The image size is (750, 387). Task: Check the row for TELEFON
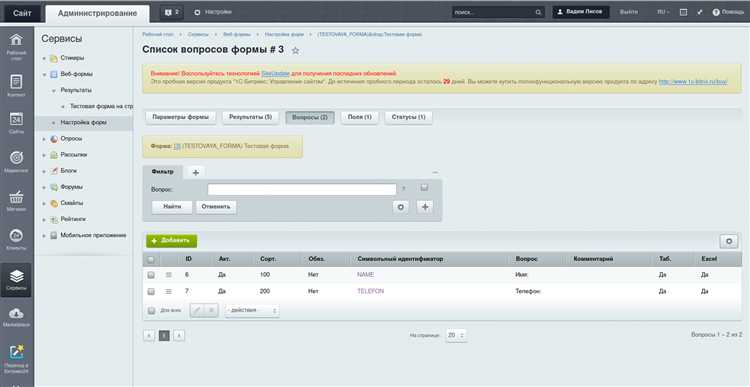[x=151, y=291]
